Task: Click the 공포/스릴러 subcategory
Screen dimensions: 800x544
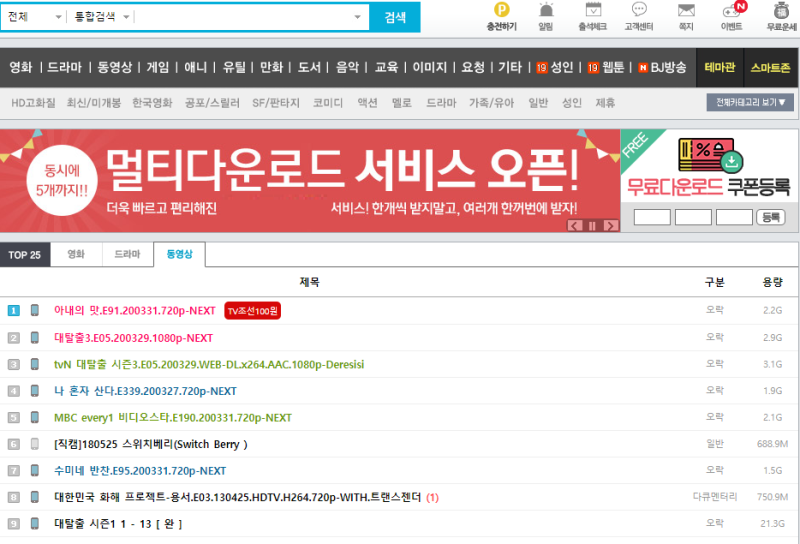Action: pos(212,103)
